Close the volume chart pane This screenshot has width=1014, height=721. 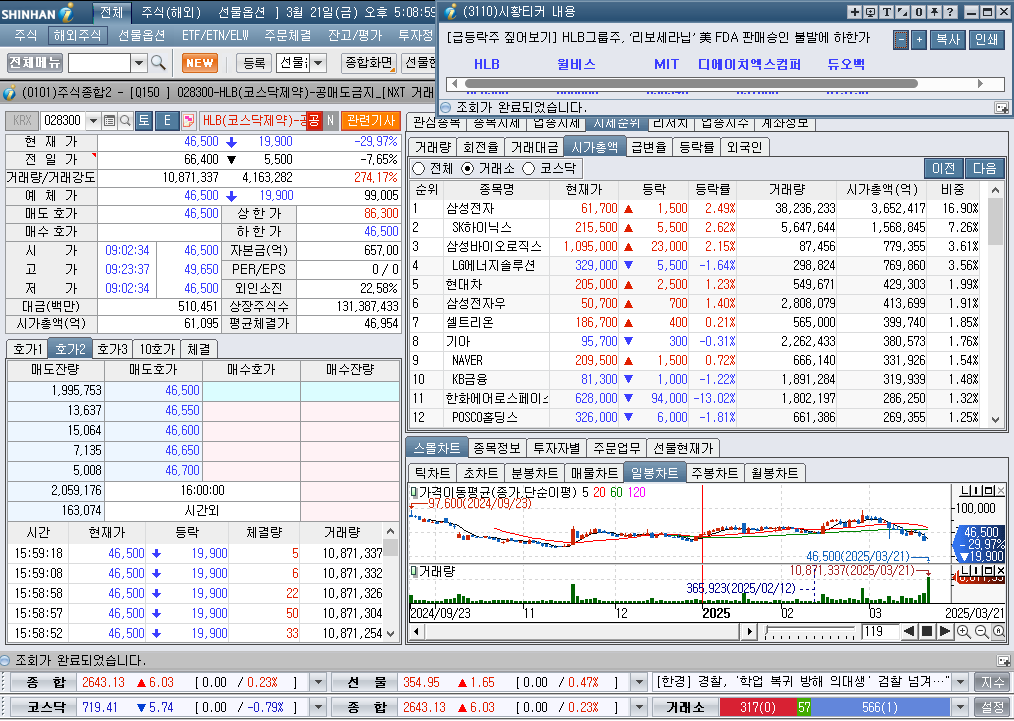(1000, 570)
